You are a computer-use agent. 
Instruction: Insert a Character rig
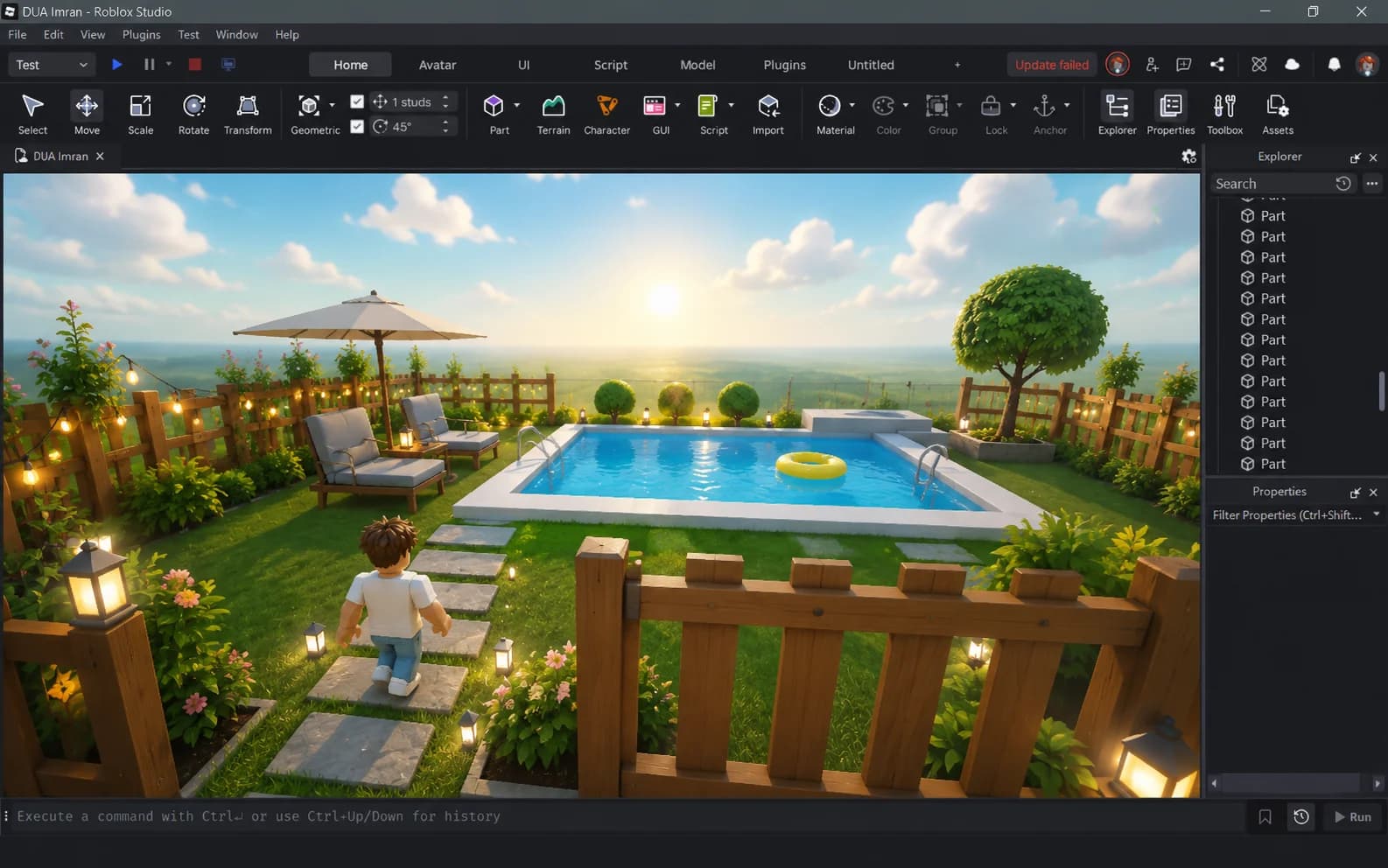(606, 114)
